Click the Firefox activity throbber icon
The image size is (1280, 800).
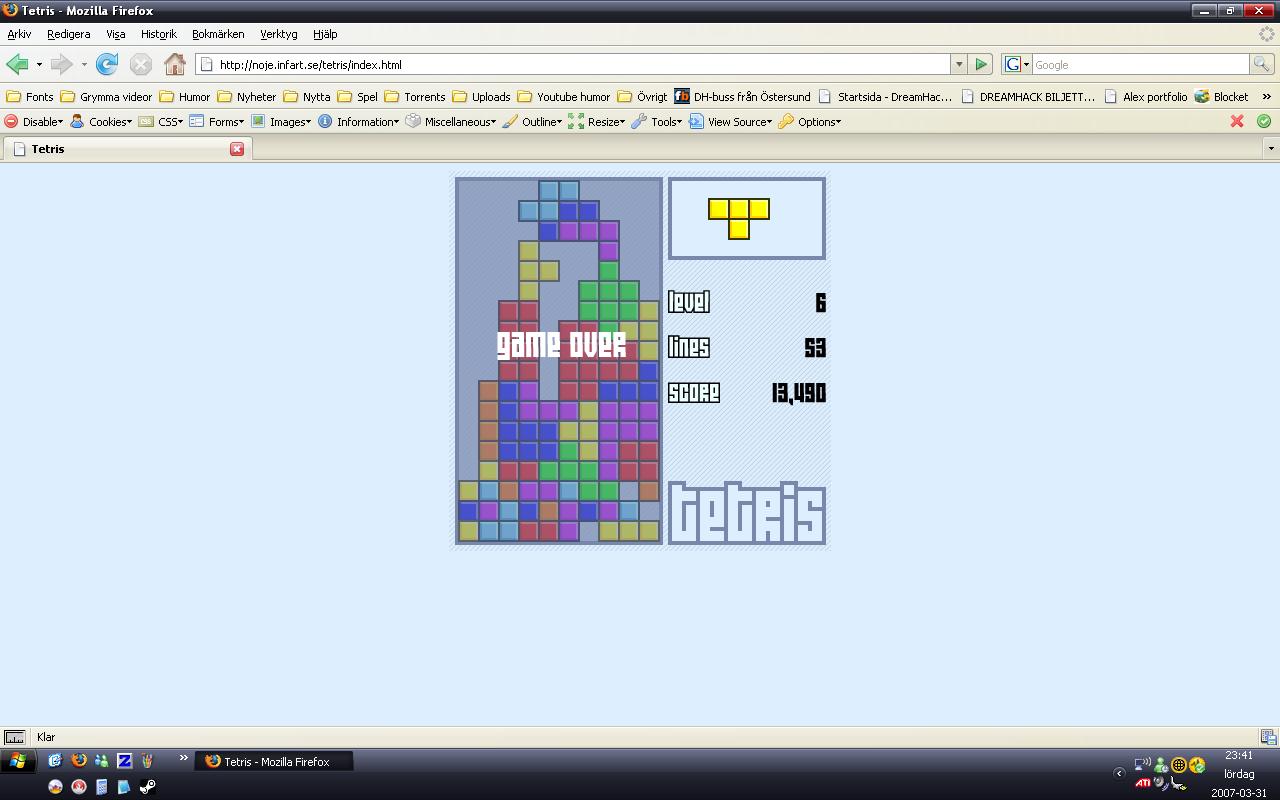1266,34
